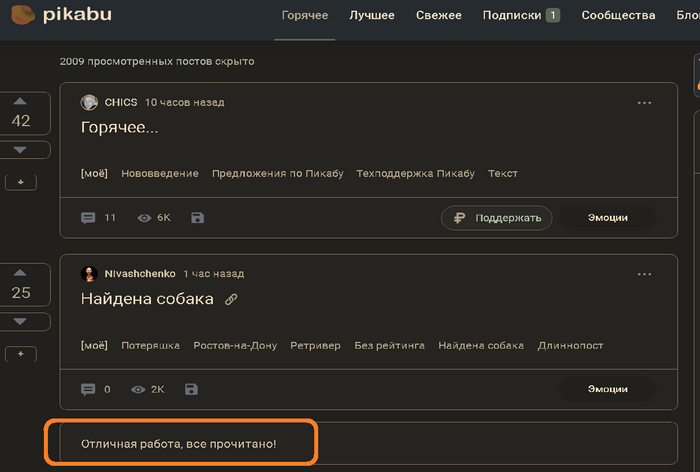Viewport: 700px width, 472px height.
Task: Open comments on the Nivashchenko post
Action: 88,389
